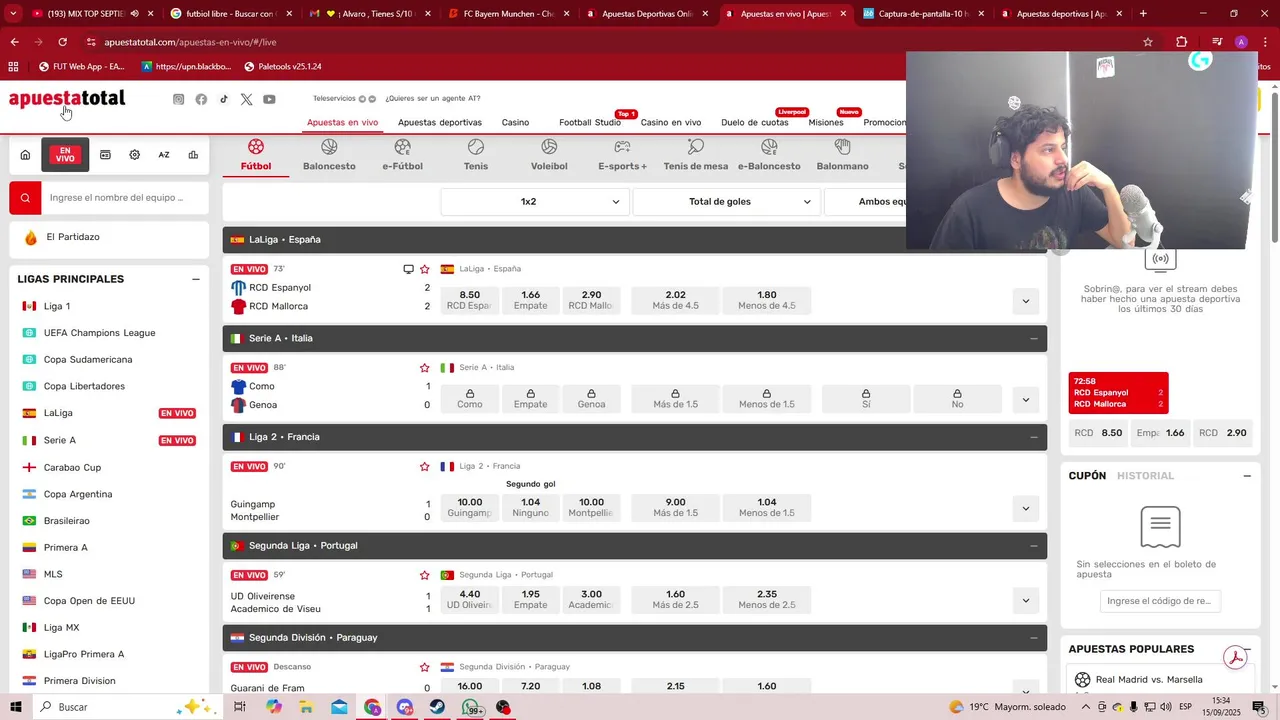Open the A-Z sports list icon
Viewport: 1280px width, 720px height.
pyautogui.click(x=164, y=155)
